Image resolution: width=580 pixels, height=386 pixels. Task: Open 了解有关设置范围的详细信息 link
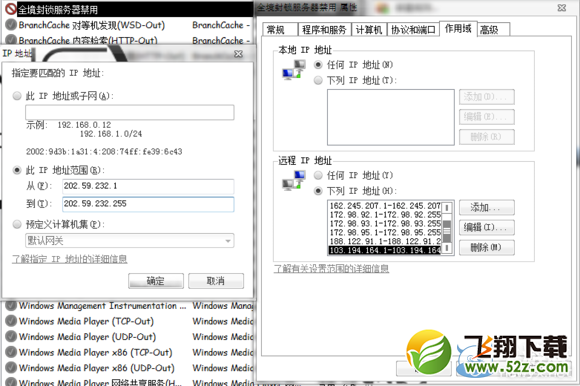point(331,269)
